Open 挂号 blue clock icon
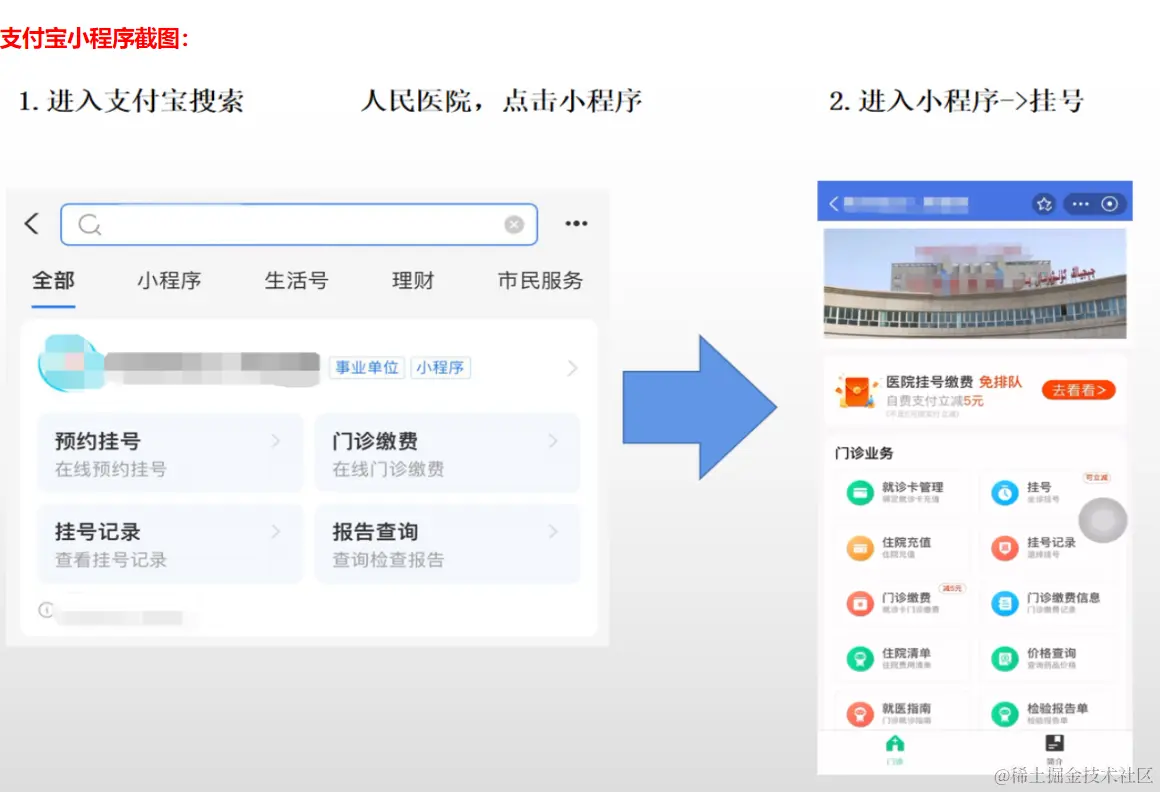Viewport: 1160px width, 792px height. [x=1005, y=493]
